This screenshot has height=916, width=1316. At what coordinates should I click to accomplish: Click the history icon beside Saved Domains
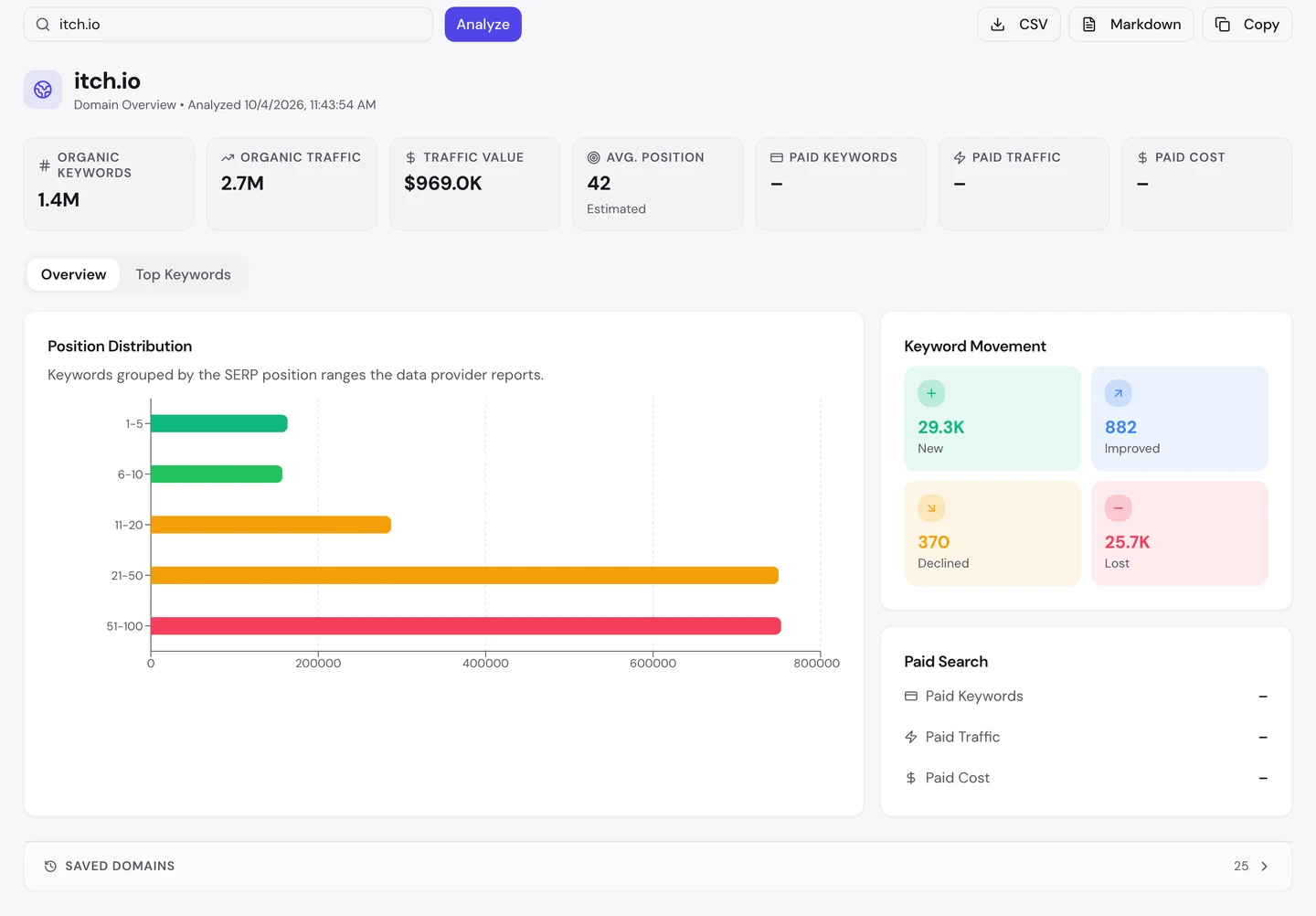(x=51, y=866)
